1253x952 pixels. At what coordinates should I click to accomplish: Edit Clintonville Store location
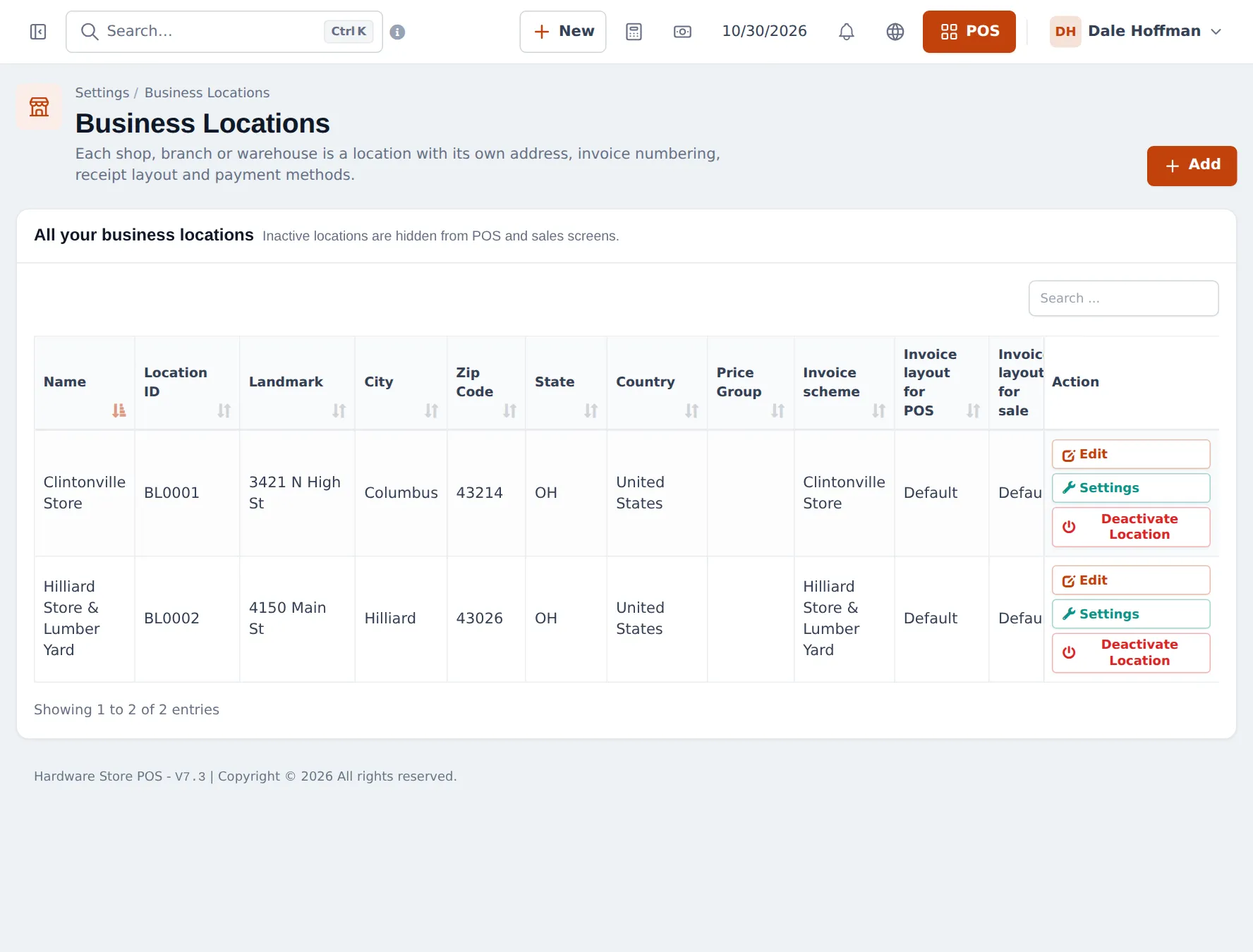[1130, 454]
